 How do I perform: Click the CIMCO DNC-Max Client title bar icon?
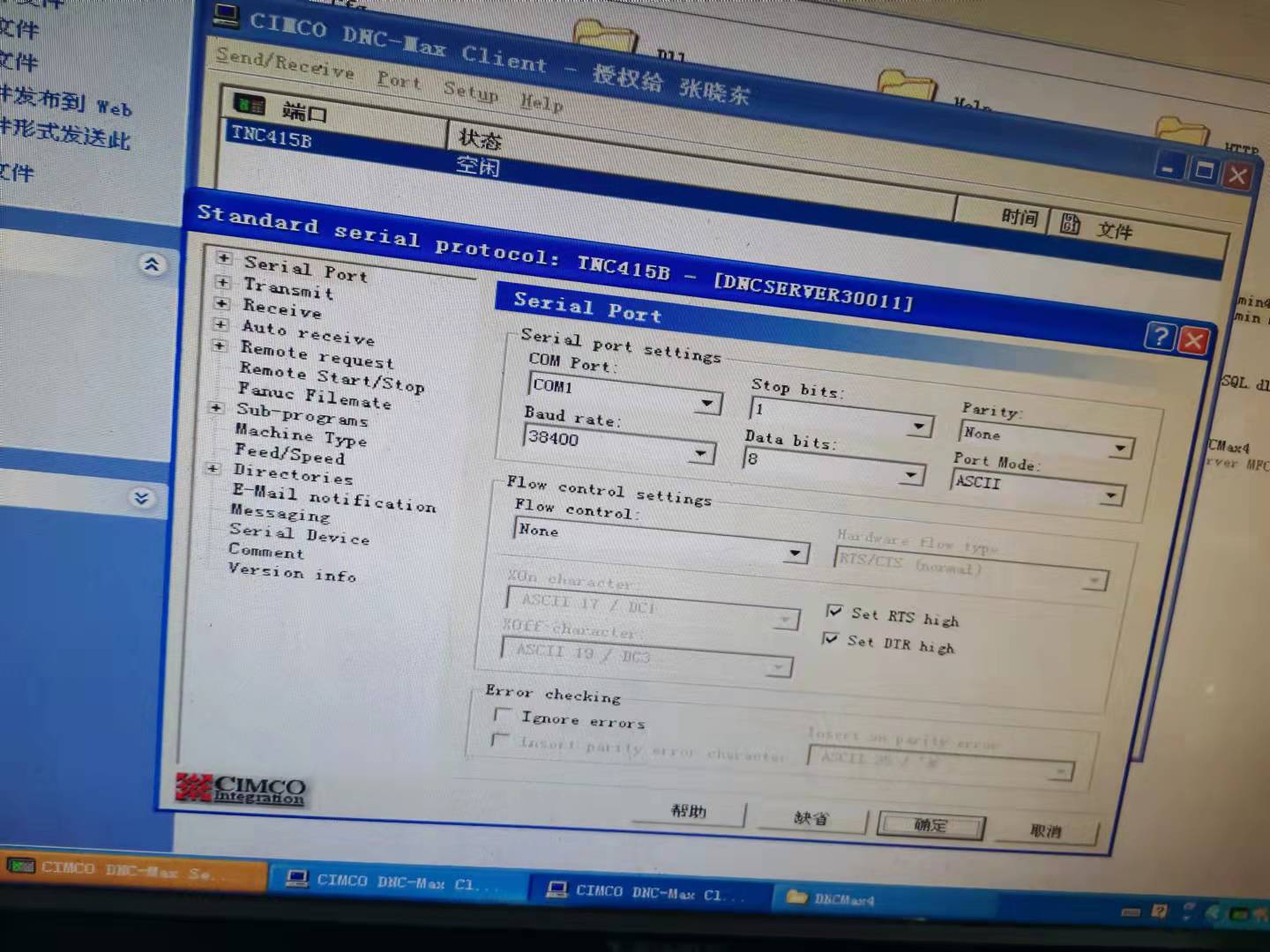tap(227, 14)
